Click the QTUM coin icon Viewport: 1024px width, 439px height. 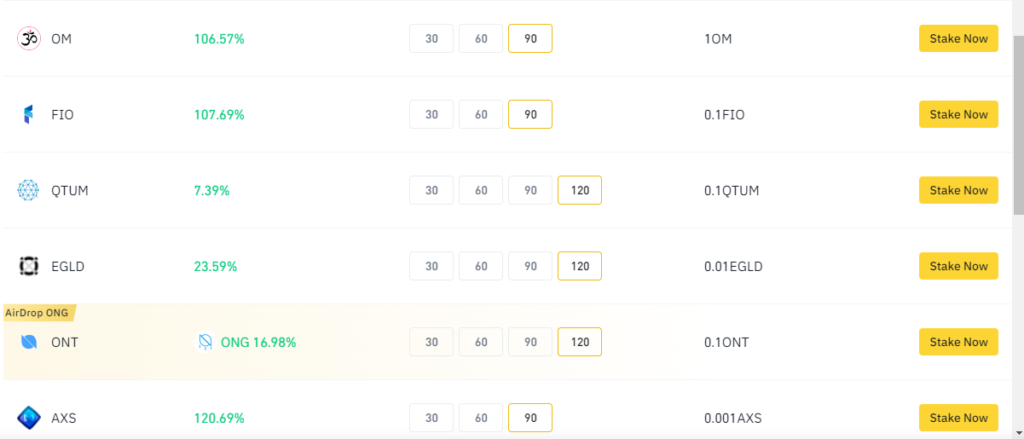28,191
